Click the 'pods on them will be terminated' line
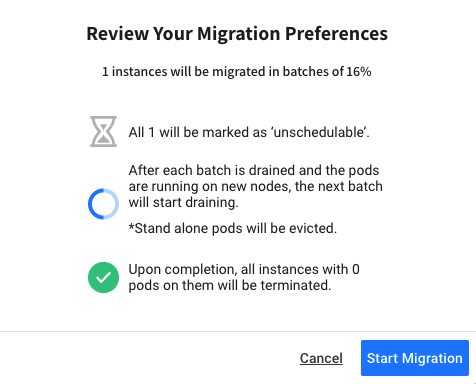 (230, 285)
